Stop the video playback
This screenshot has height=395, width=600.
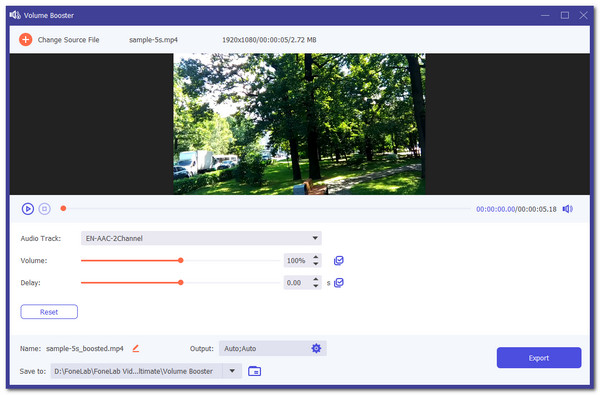(x=44, y=209)
